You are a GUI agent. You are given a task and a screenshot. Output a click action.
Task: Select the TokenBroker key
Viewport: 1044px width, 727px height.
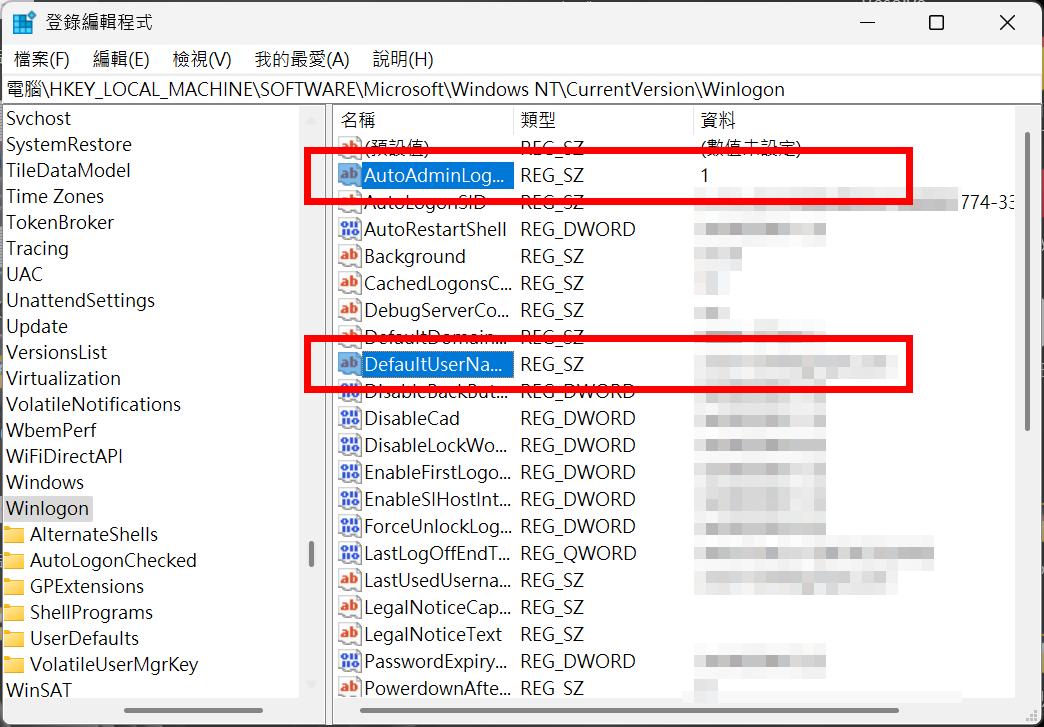click(60, 222)
